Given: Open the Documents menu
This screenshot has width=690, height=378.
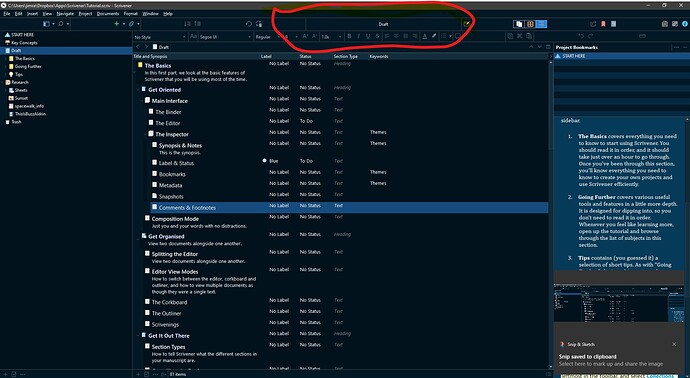Looking at the screenshot, I should point(108,14).
